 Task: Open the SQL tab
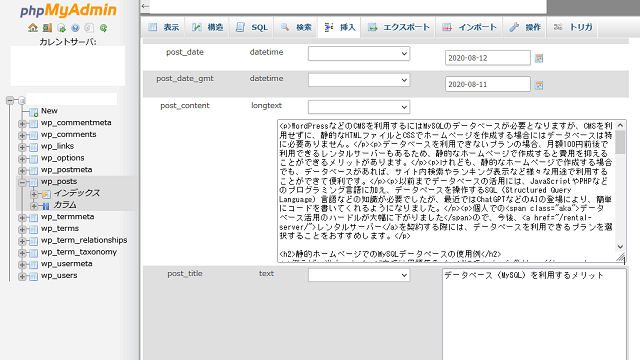(251, 27)
